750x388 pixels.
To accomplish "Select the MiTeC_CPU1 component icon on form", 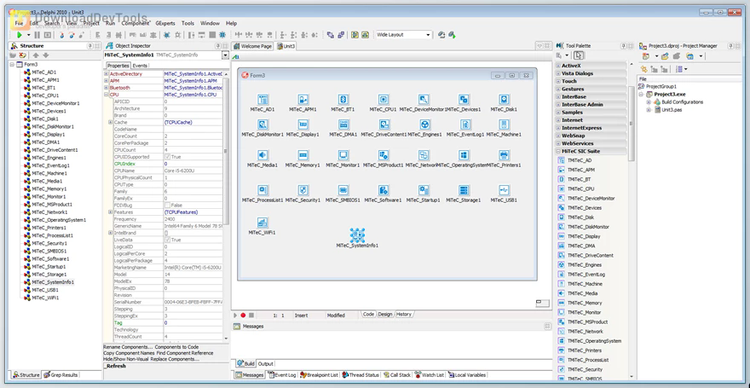I will pyautogui.click(x=383, y=100).
